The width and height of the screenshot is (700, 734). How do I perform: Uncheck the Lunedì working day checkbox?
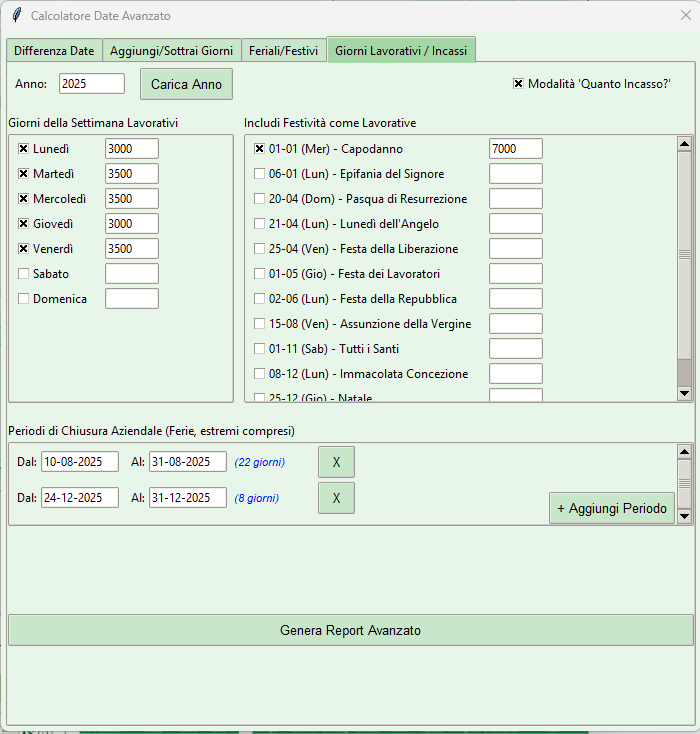pyautogui.click(x=24, y=149)
